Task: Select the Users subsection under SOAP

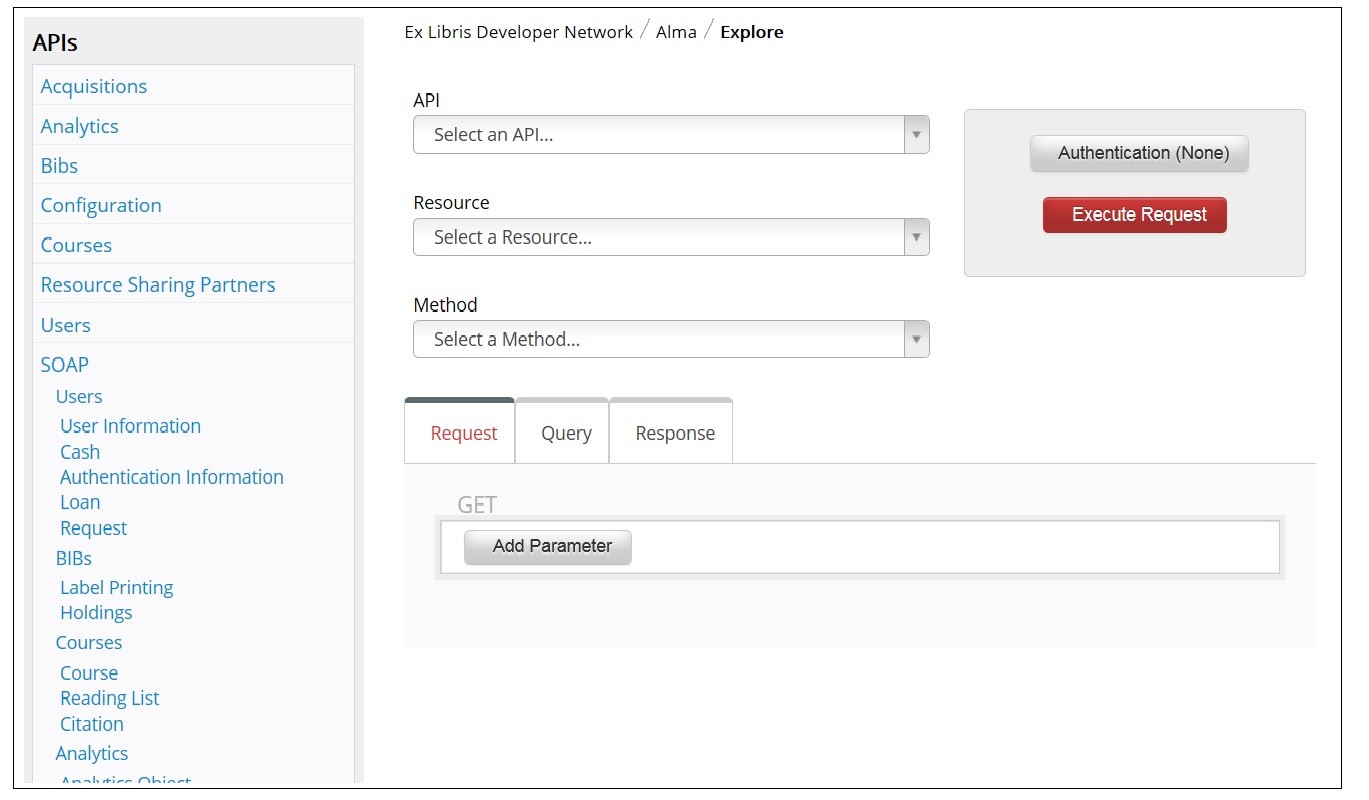Action: tap(79, 397)
